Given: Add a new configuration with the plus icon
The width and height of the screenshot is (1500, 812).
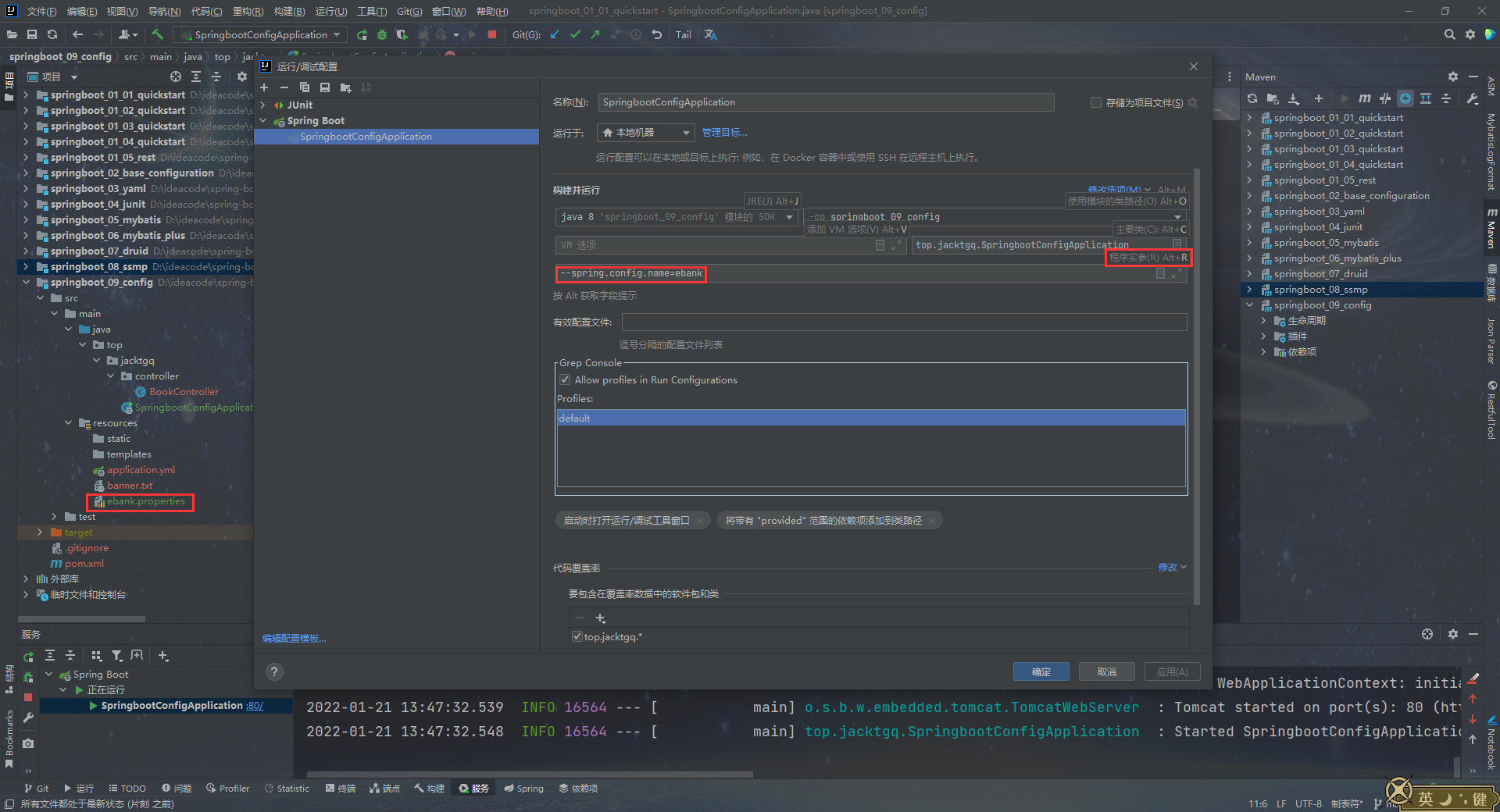Looking at the screenshot, I should 264,87.
